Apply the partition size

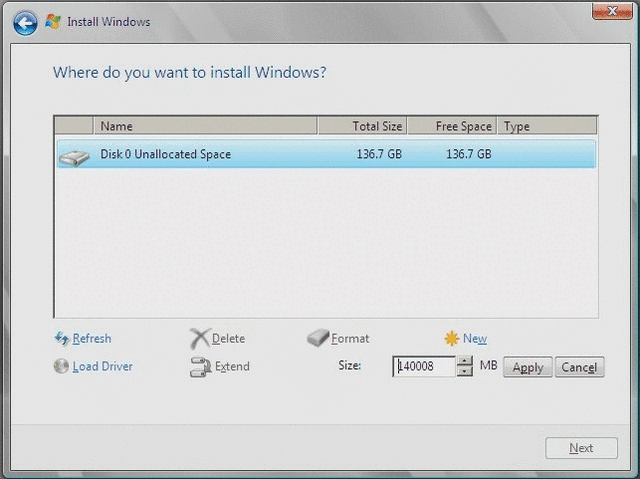click(528, 367)
